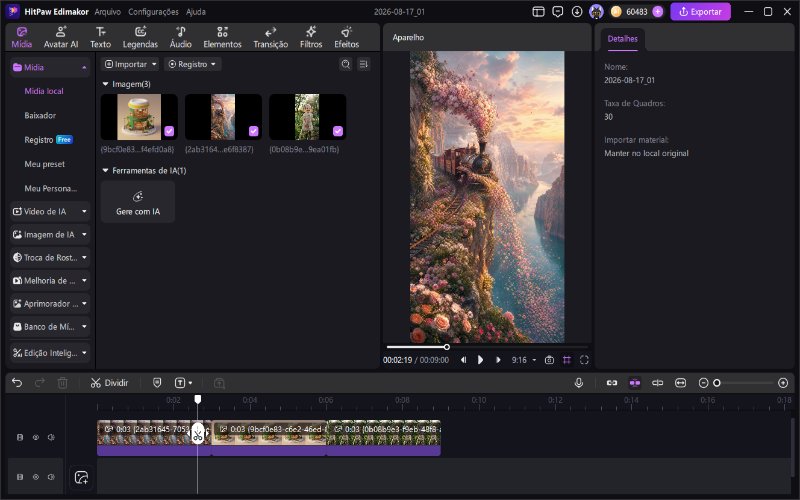Click the scissors on the playhead
This screenshot has width=800, height=500.
(x=197, y=434)
